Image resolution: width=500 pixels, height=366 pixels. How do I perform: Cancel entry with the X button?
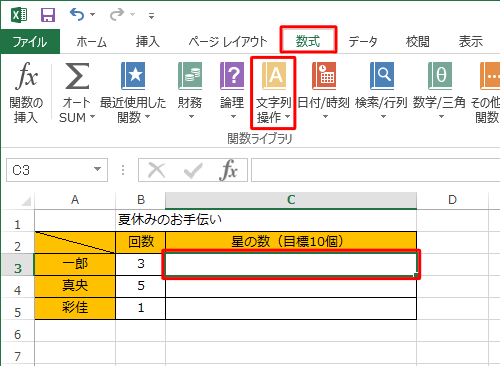[157, 170]
